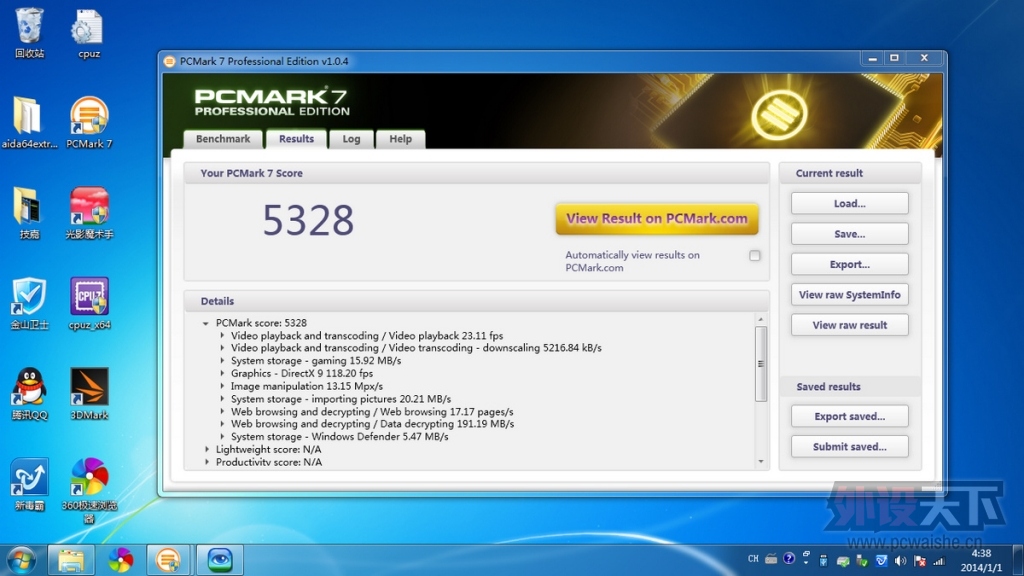Collapse the PCMark score 5328 tree node
Image resolution: width=1024 pixels, height=576 pixels.
[206, 323]
